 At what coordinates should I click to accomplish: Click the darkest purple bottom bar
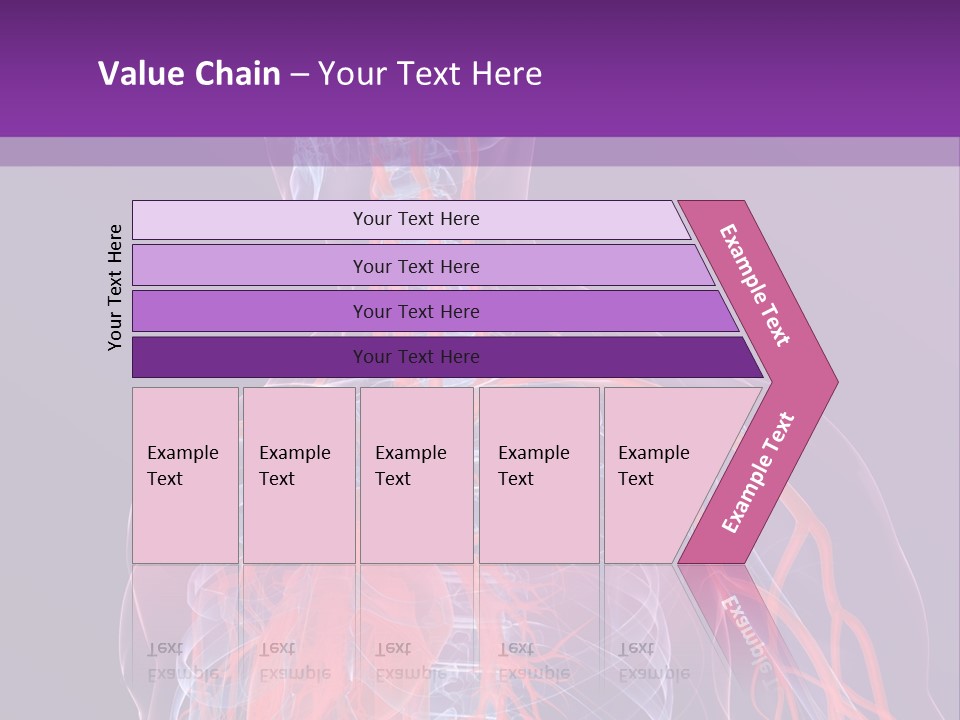415,357
